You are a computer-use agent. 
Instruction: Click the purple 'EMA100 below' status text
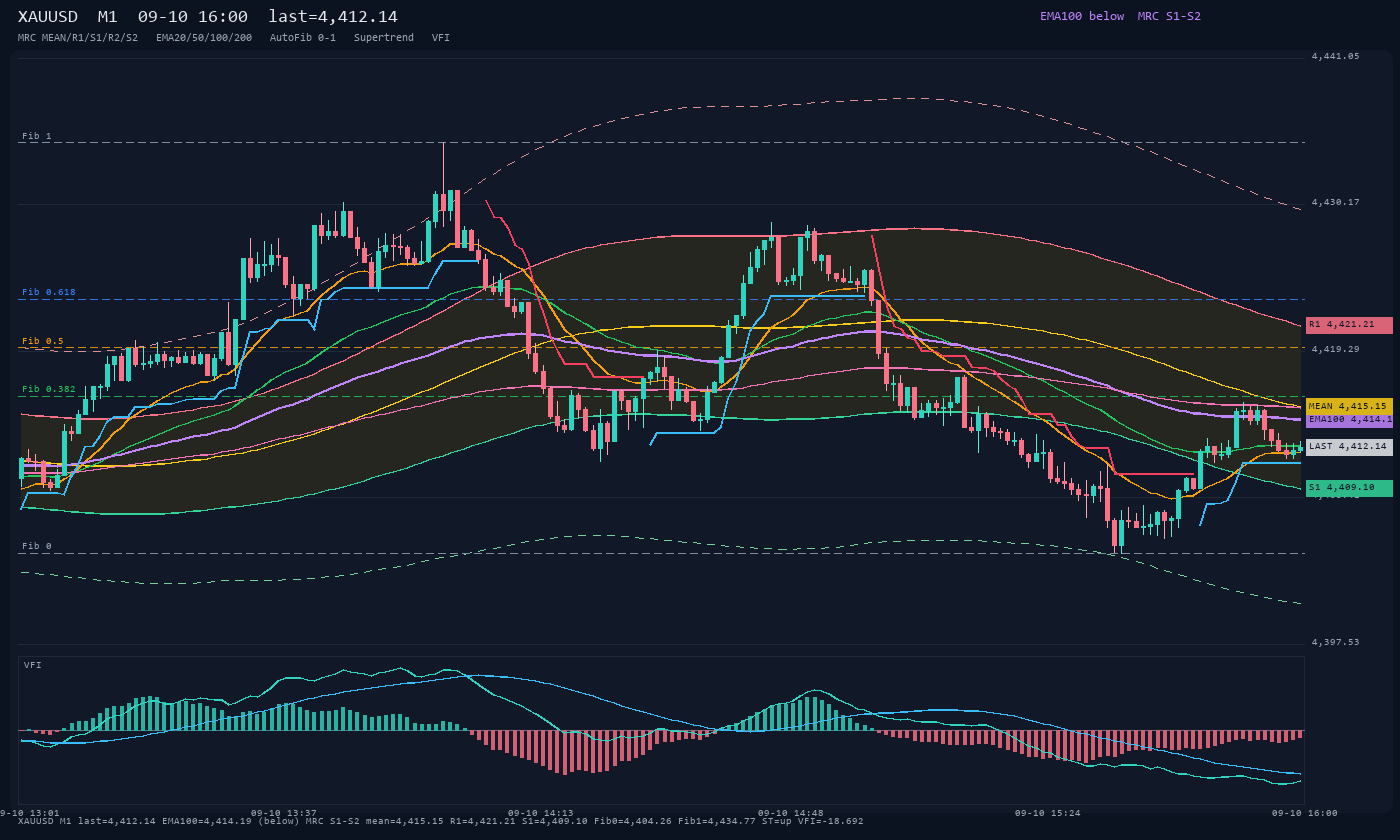(x=1082, y=16)
